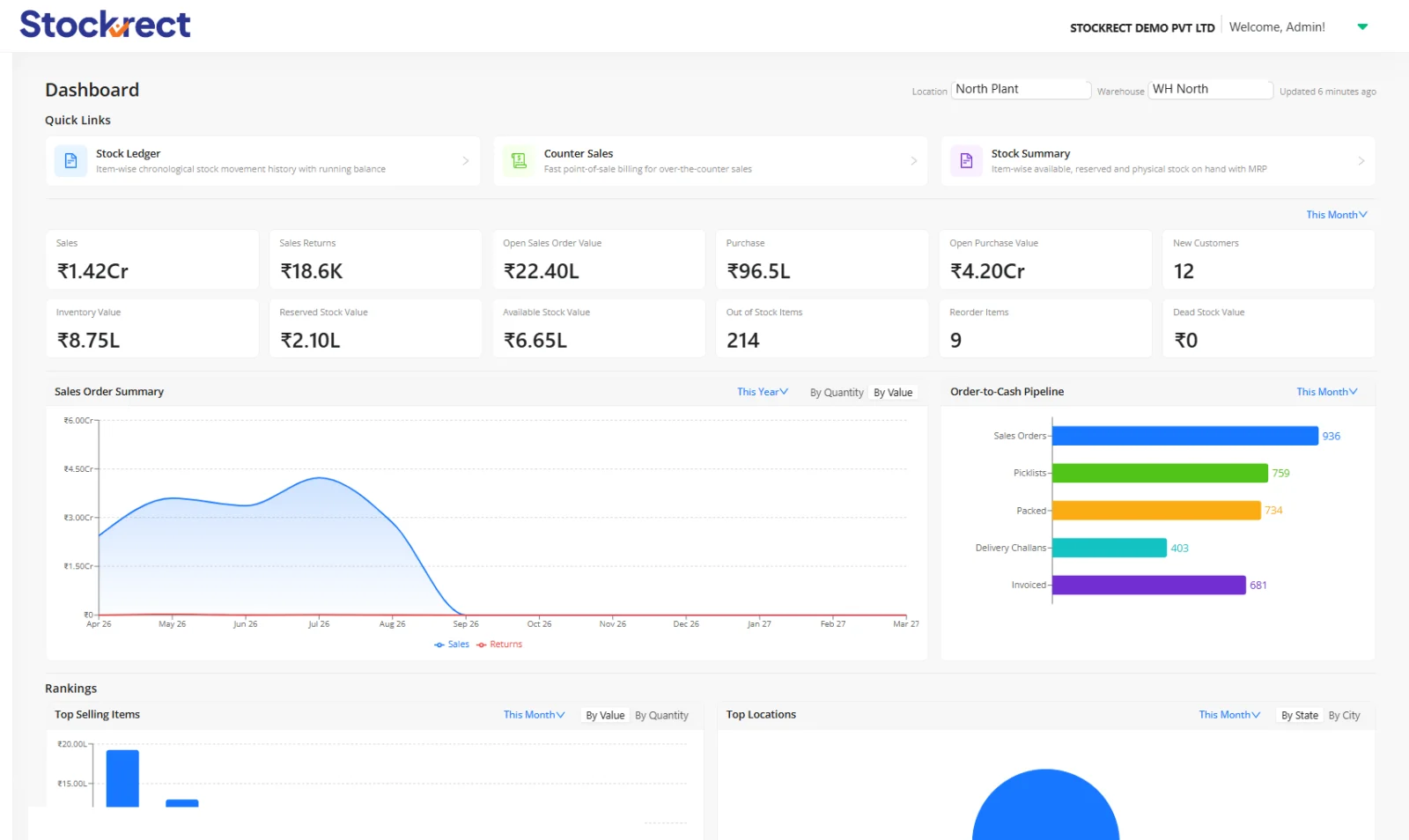Image resolution: width=1409 pixels, height=840 pixels.
Task: Click the Packed value 734
Action: 1273,511
